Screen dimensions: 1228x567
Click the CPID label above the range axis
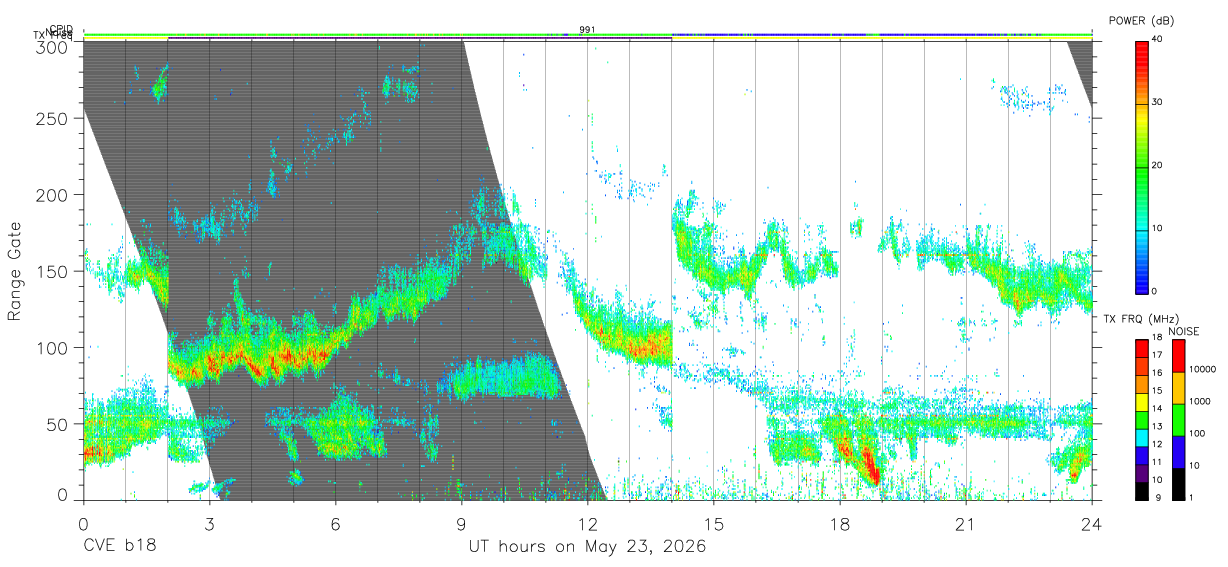[x=61, y=29]
